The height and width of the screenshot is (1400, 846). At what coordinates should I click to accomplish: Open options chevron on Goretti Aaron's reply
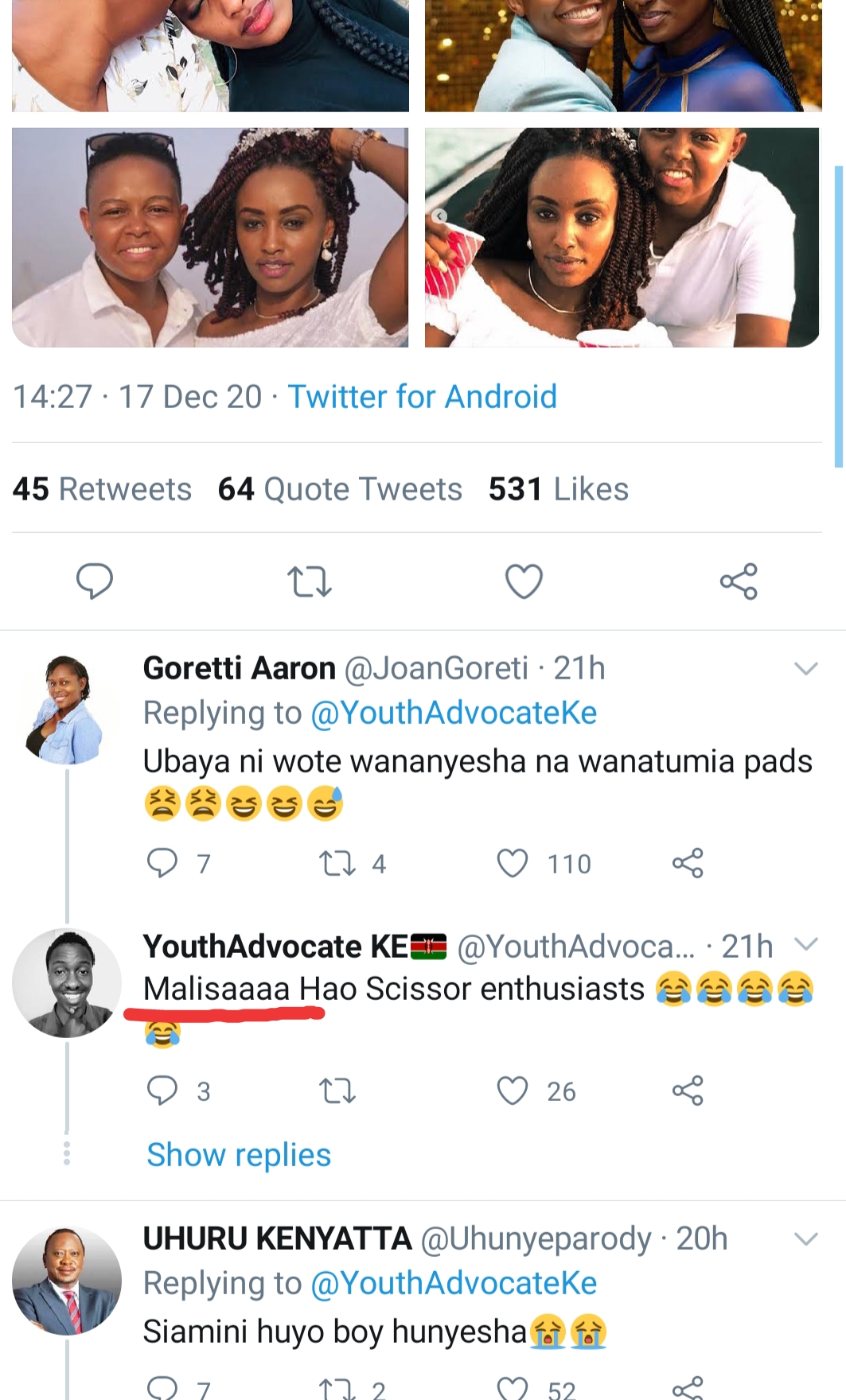click(806, 669)
